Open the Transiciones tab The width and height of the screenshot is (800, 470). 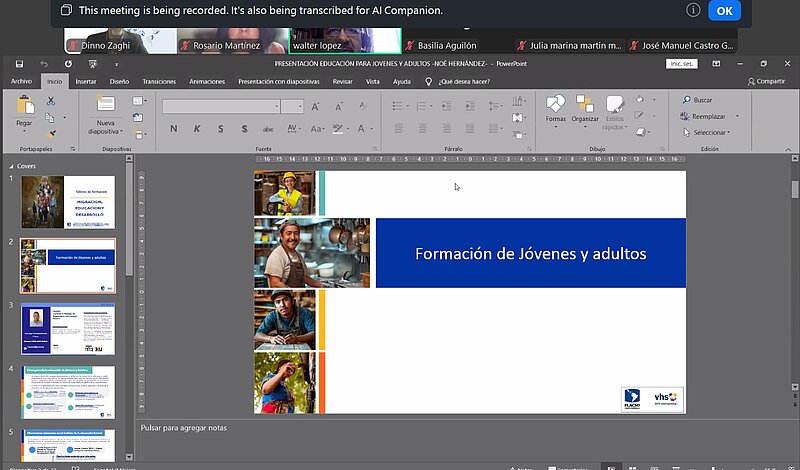pyautogui.click(x=158, y=81)
